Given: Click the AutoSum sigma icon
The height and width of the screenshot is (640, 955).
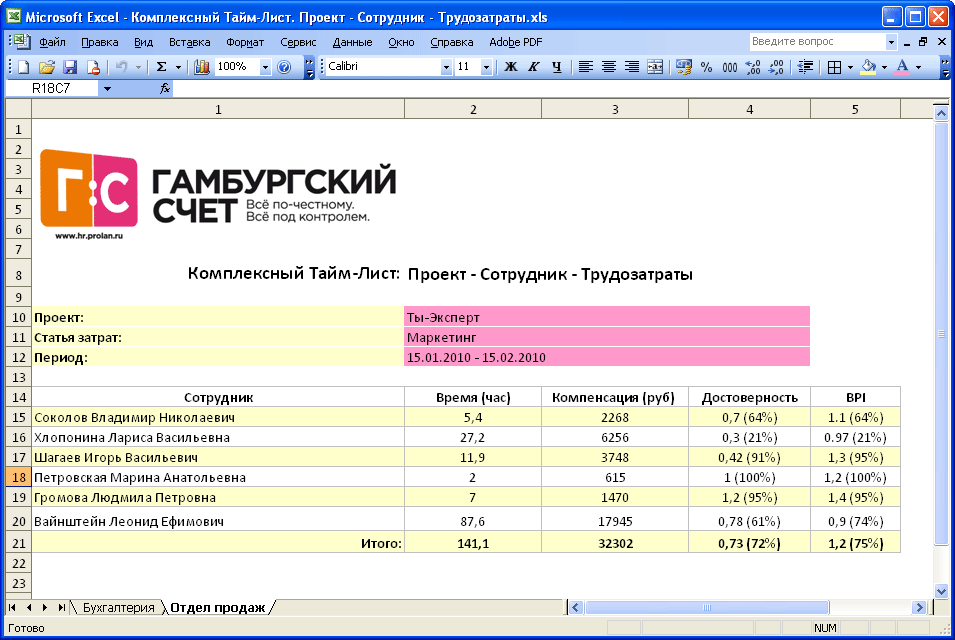Looking at the screenshot, I should click(x=161, y=67).
